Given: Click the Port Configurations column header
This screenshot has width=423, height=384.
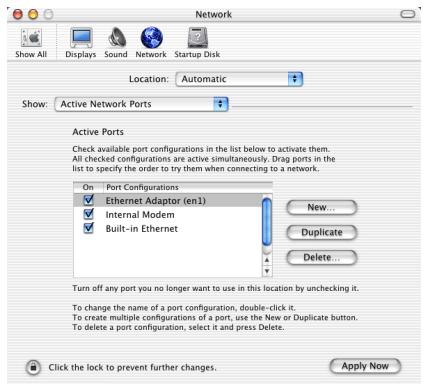Looking at the screenshot, I should tap(188, 187).
